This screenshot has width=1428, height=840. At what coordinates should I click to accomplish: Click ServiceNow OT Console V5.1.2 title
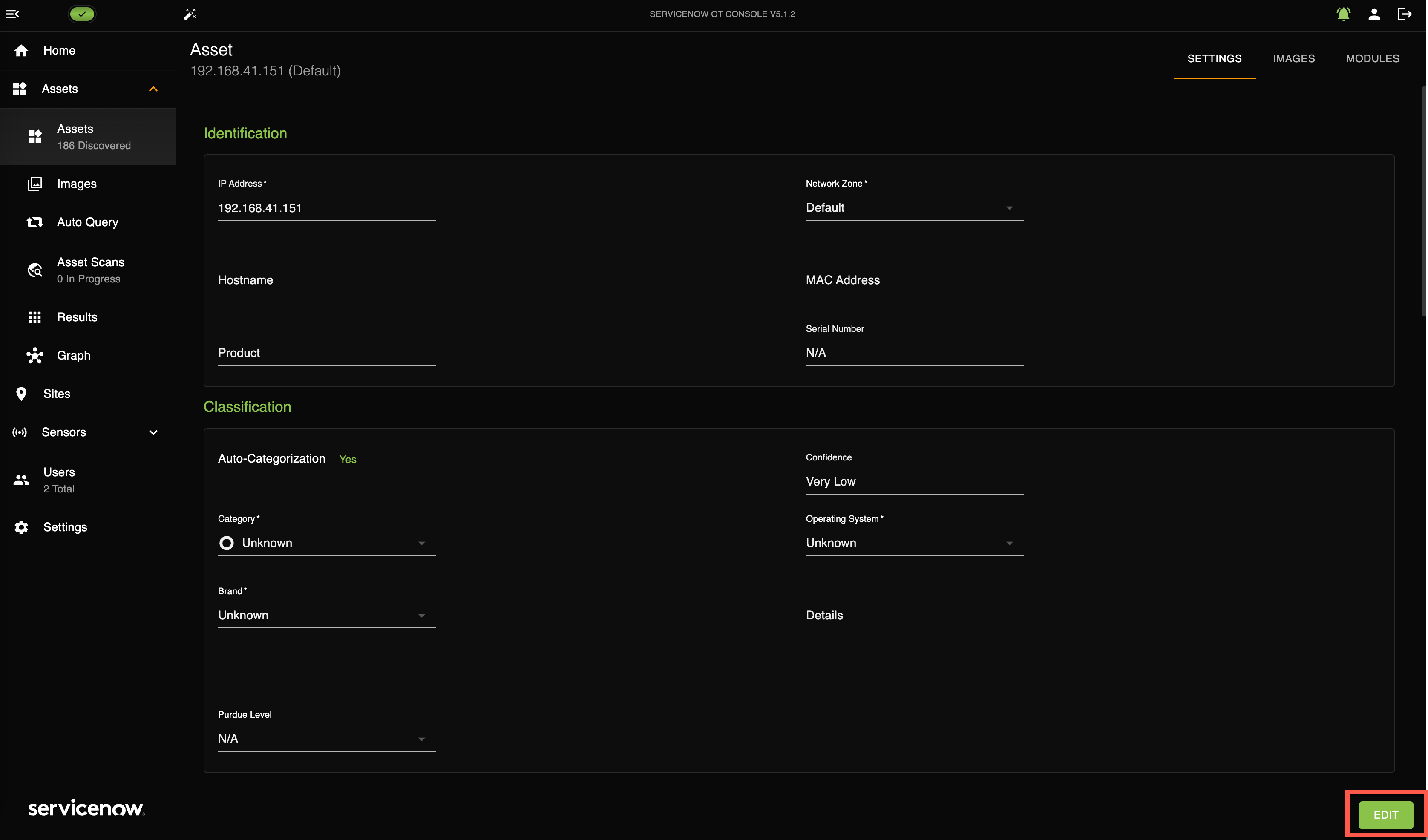722,14
